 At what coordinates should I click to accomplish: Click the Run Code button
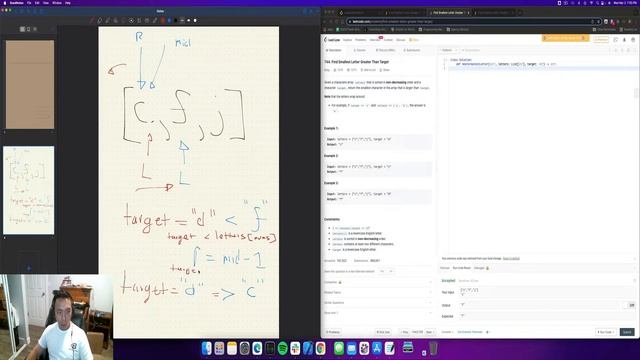(x=606, y=332)
